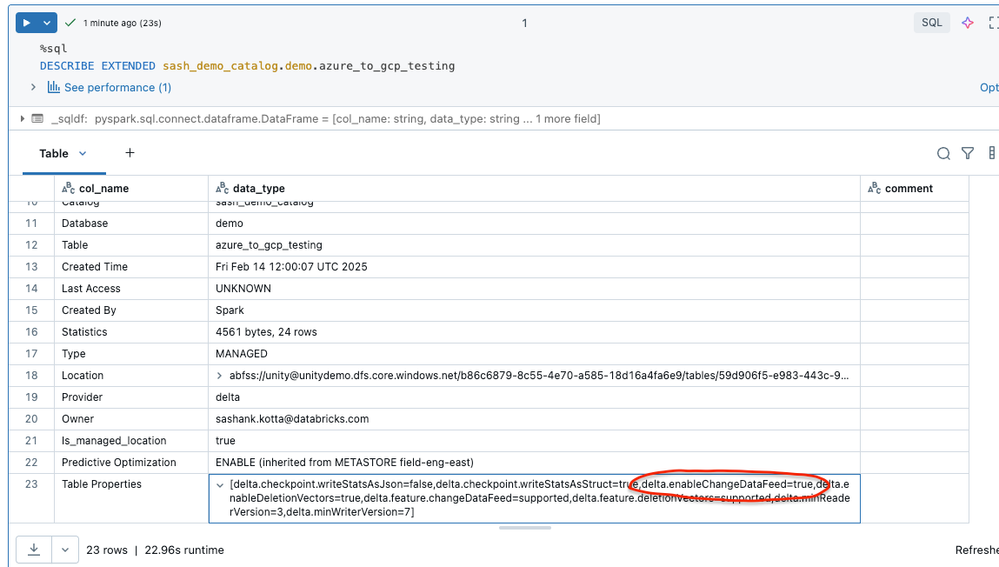Click the SQL language selector badge
Screen dimensions: 999x567
[931, 22]
